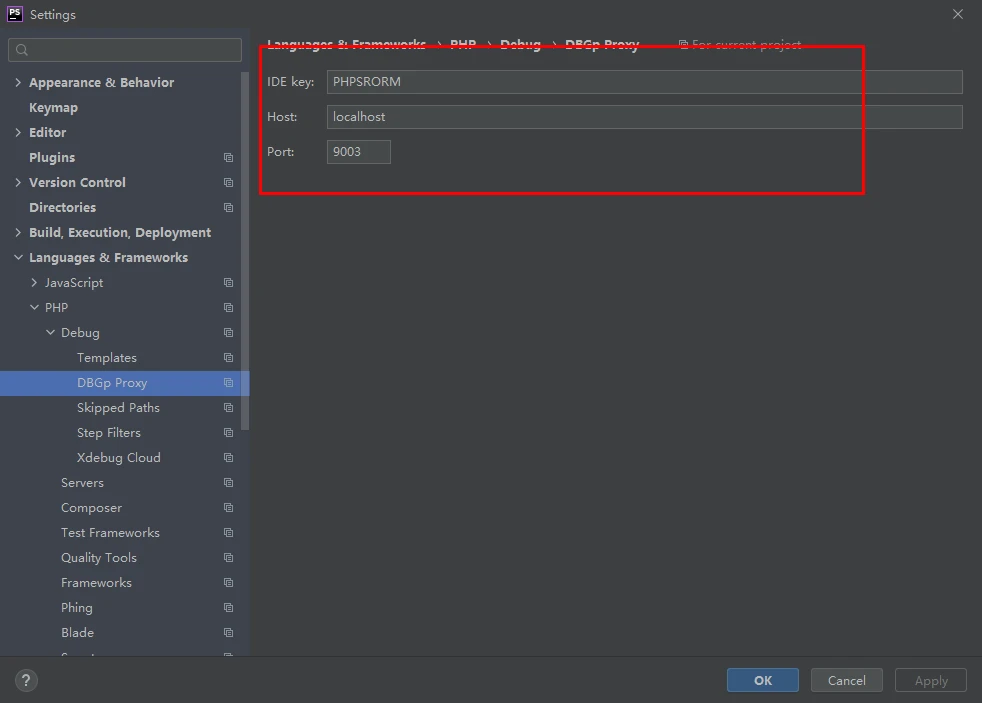
Task: Click the search magnifier icon in settings
Action: pyautogui.click(x=22, y=50)
